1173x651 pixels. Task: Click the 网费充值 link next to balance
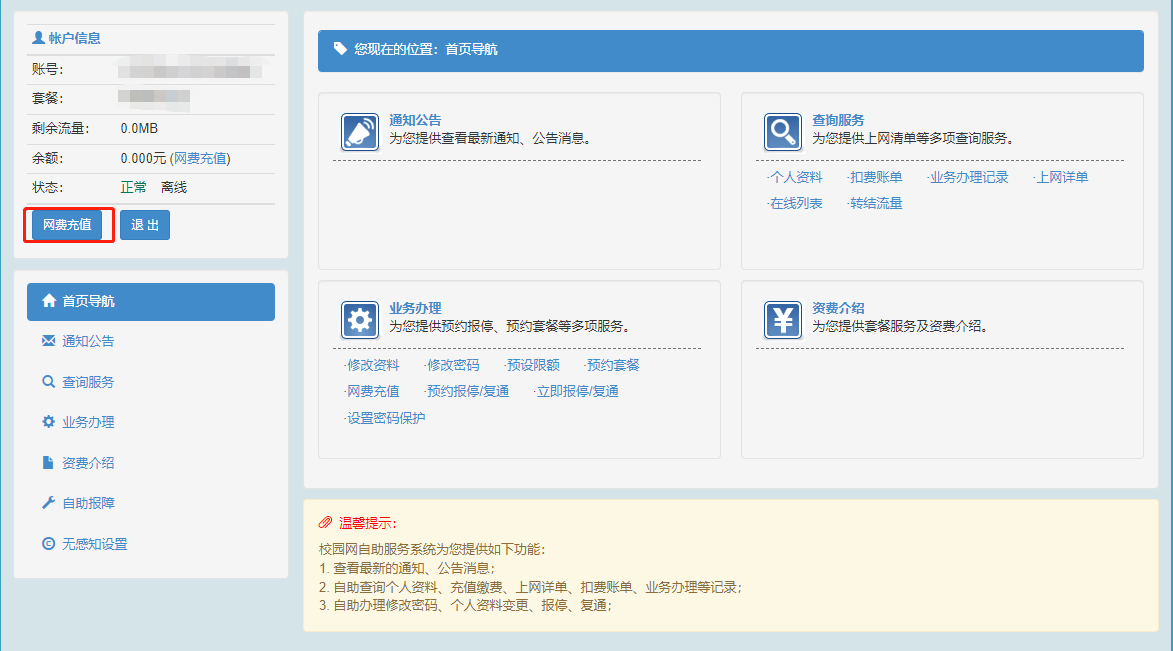click(x=200, y=158)
